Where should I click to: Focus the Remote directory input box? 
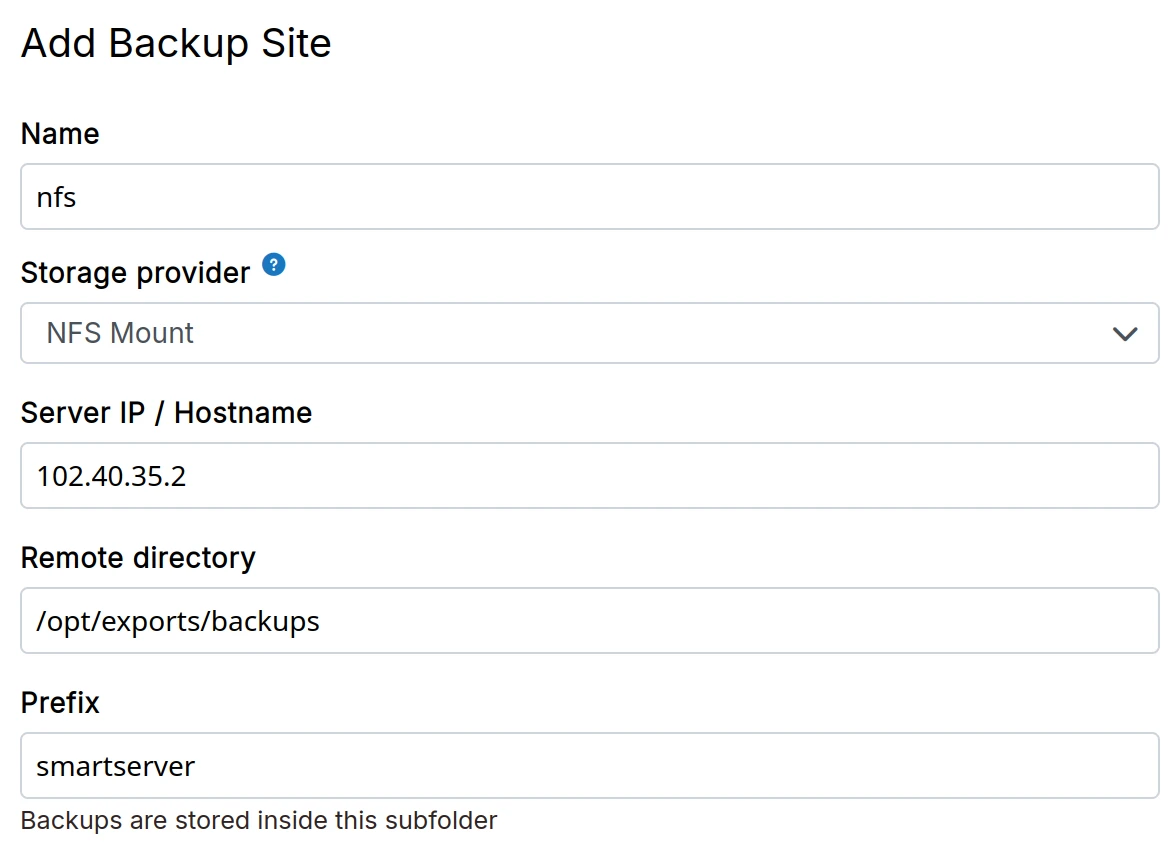pos(589,621)
